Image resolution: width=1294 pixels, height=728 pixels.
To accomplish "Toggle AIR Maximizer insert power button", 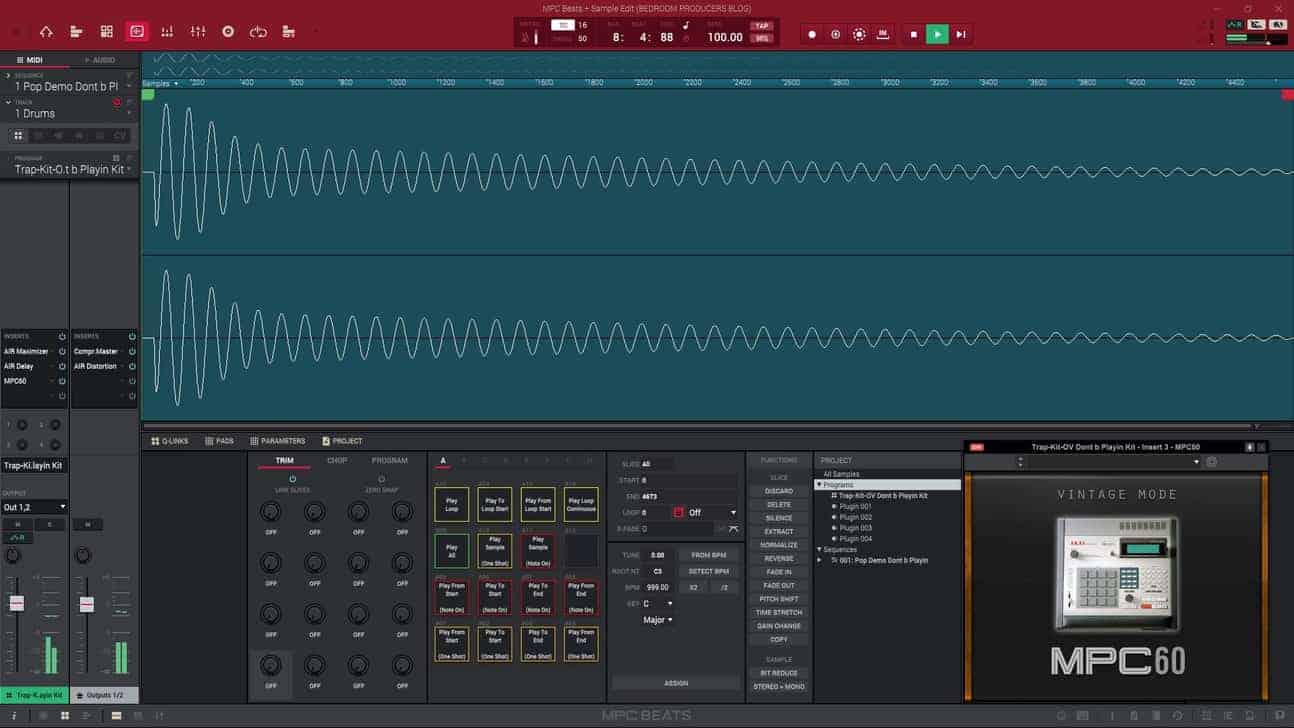I will pos(62,352).
